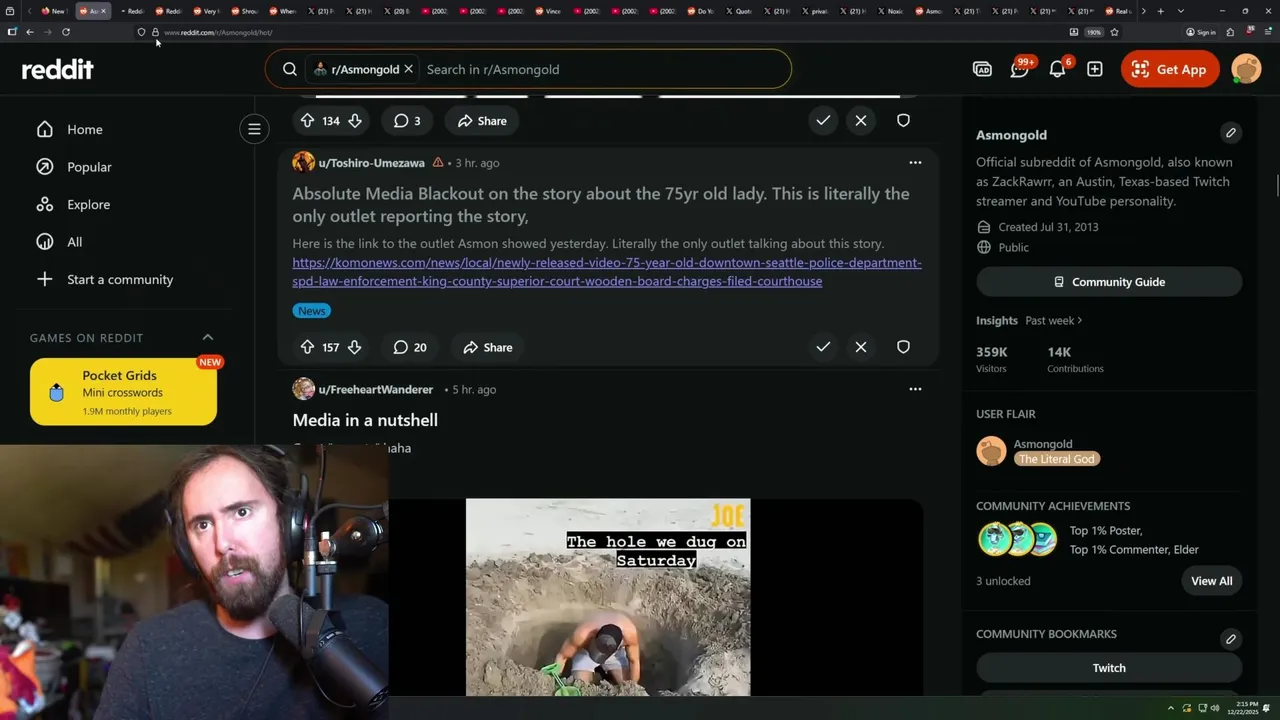Remove the r/Asmongold search filter
Viewport: 1280px width, 720px height.
(x=408, y=69)
